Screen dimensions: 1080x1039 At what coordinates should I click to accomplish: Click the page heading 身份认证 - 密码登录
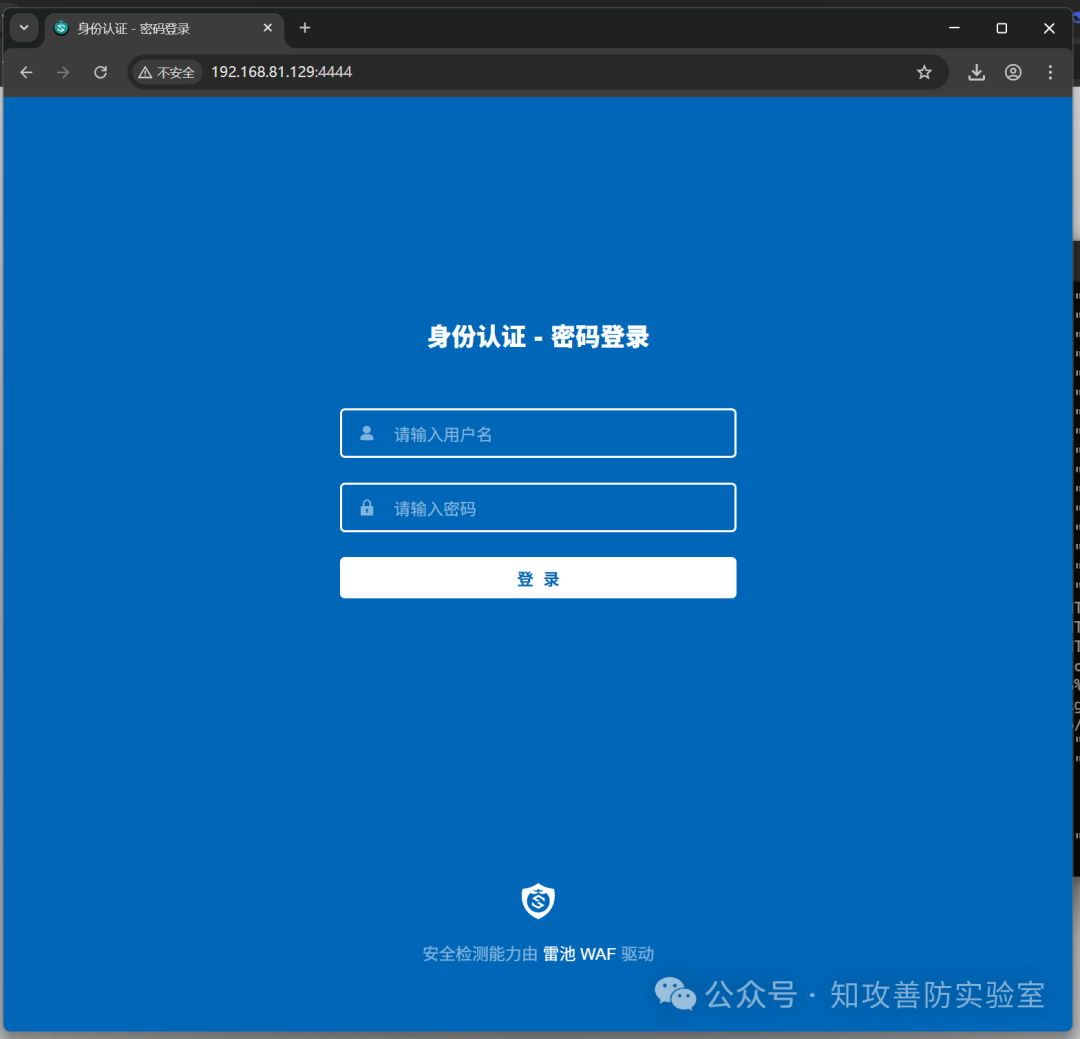point(538,337)
